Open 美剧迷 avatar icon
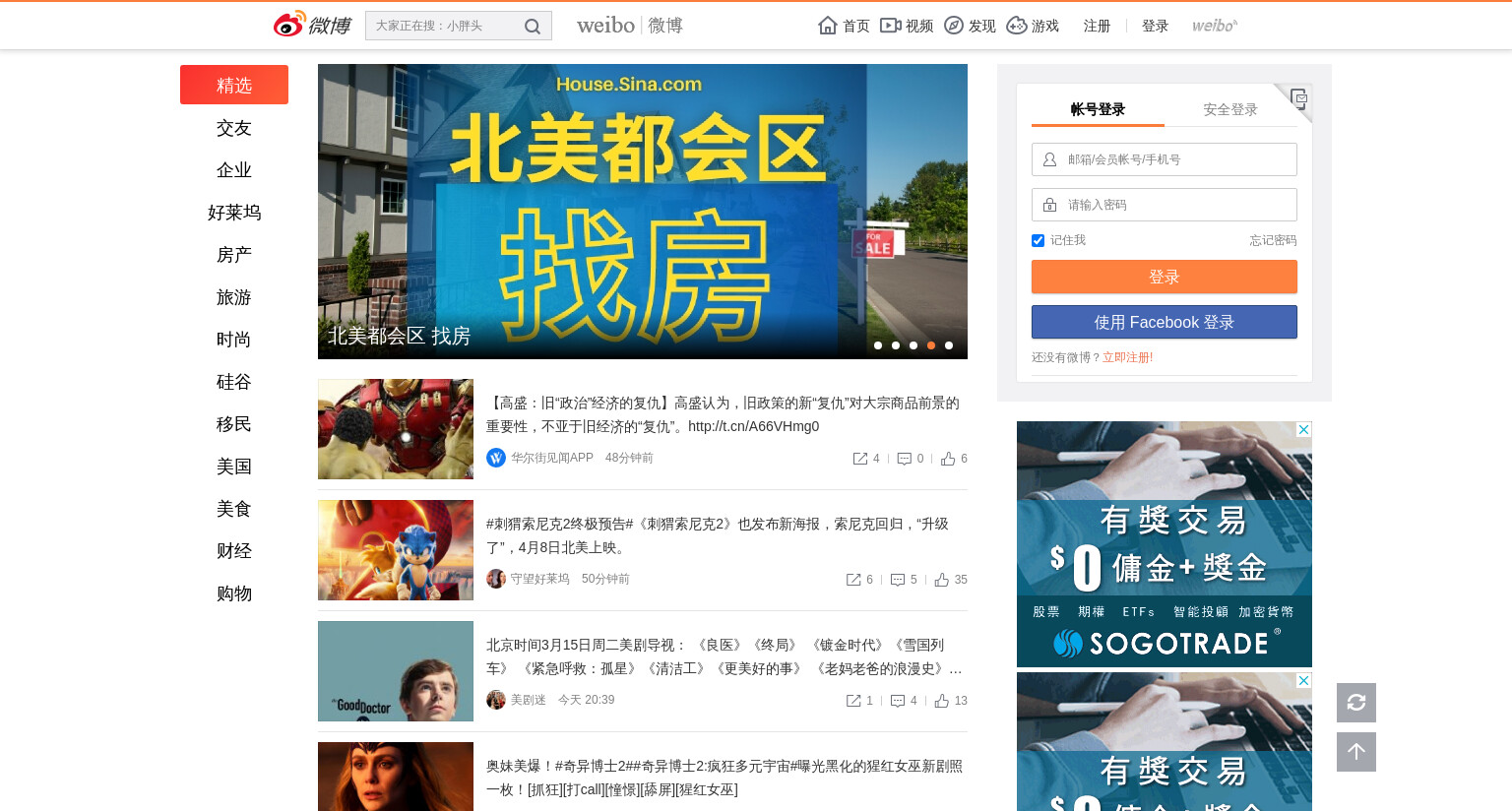 click(x=496, y=700)
